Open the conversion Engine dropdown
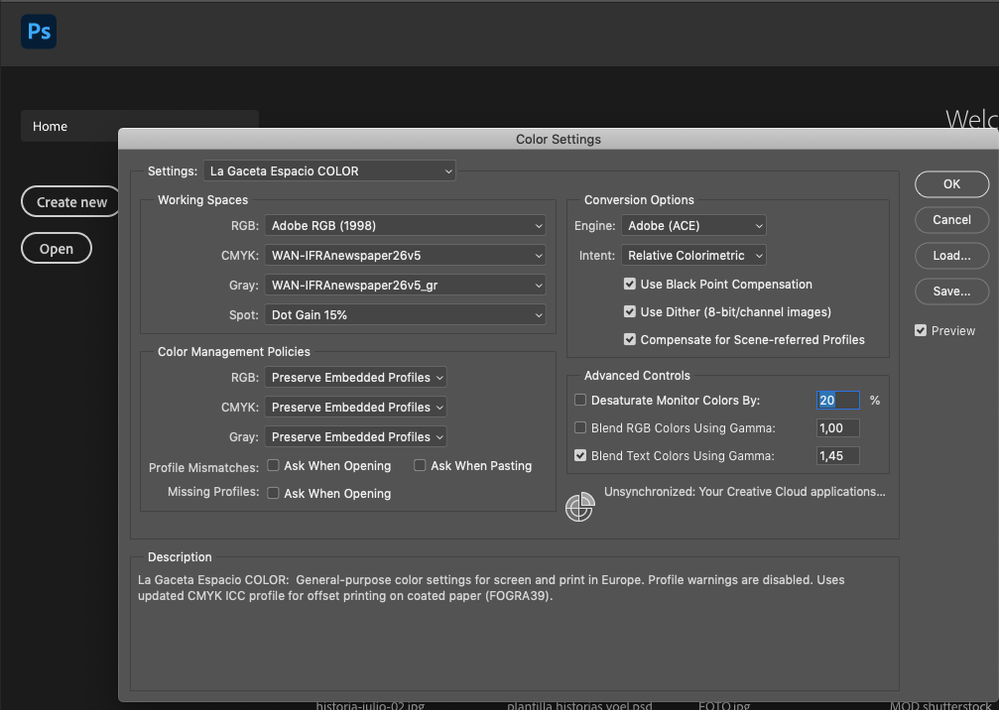999x710 pixels. tap(694, 226)
